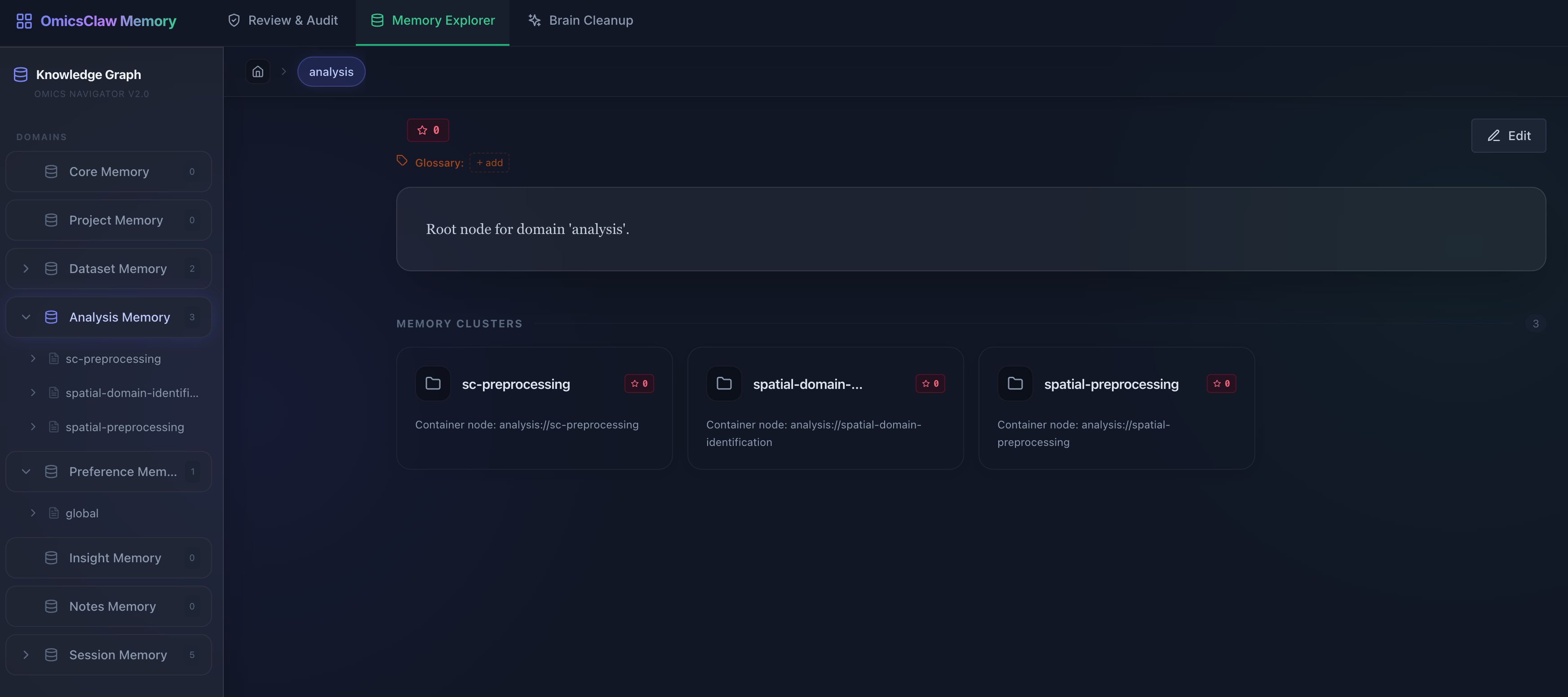The height and width of the screenshot is (697, 1568).
Task: Click the Session Memory count badge
Action: click(192, 655)
